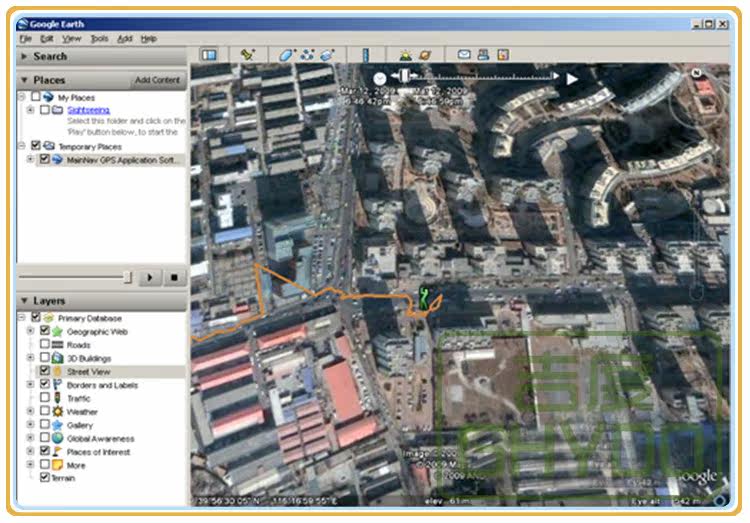Click the Print toolbar icon
The image size is (750, 523).
(483, 55)
